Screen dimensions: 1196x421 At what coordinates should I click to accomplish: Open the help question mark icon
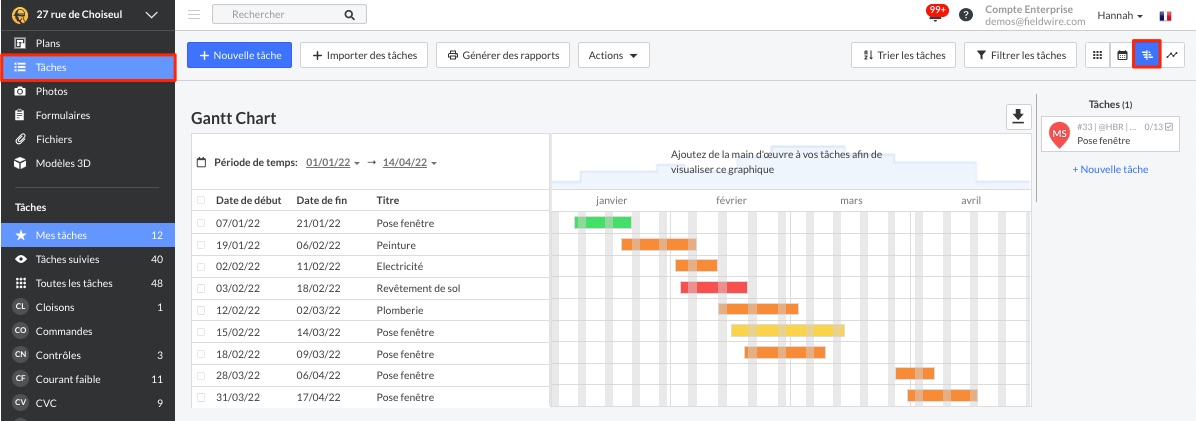pyautogui.click(x=966, y=14)
